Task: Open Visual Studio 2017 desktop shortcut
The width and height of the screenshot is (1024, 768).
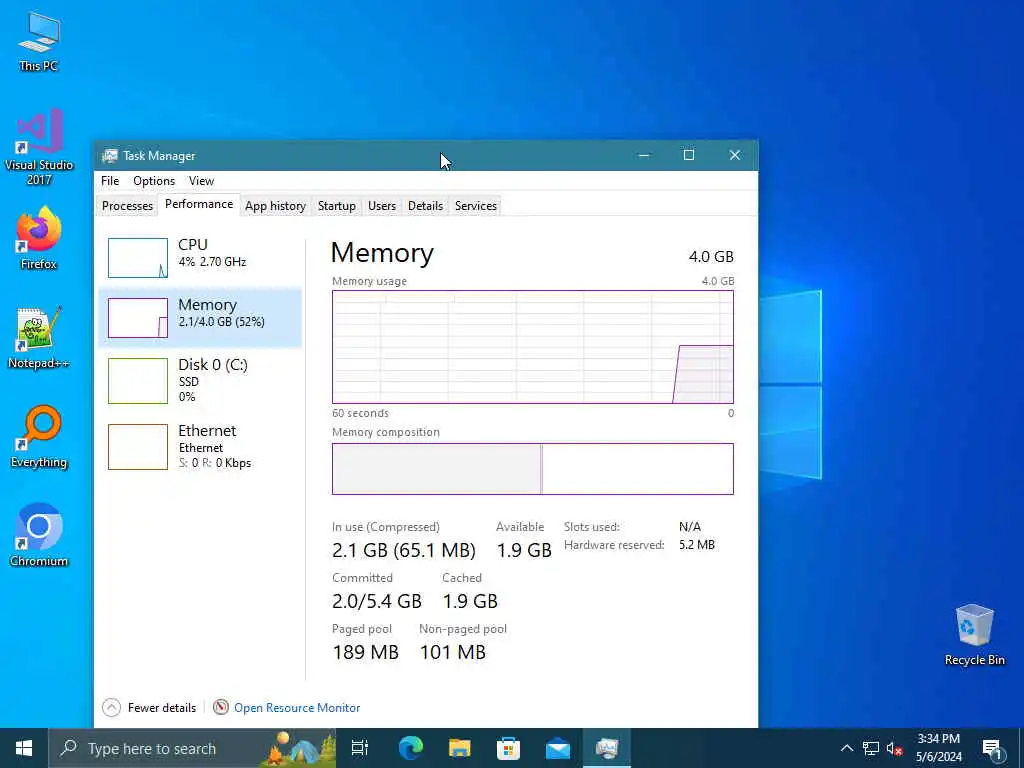Action: (x=39, y=146)
